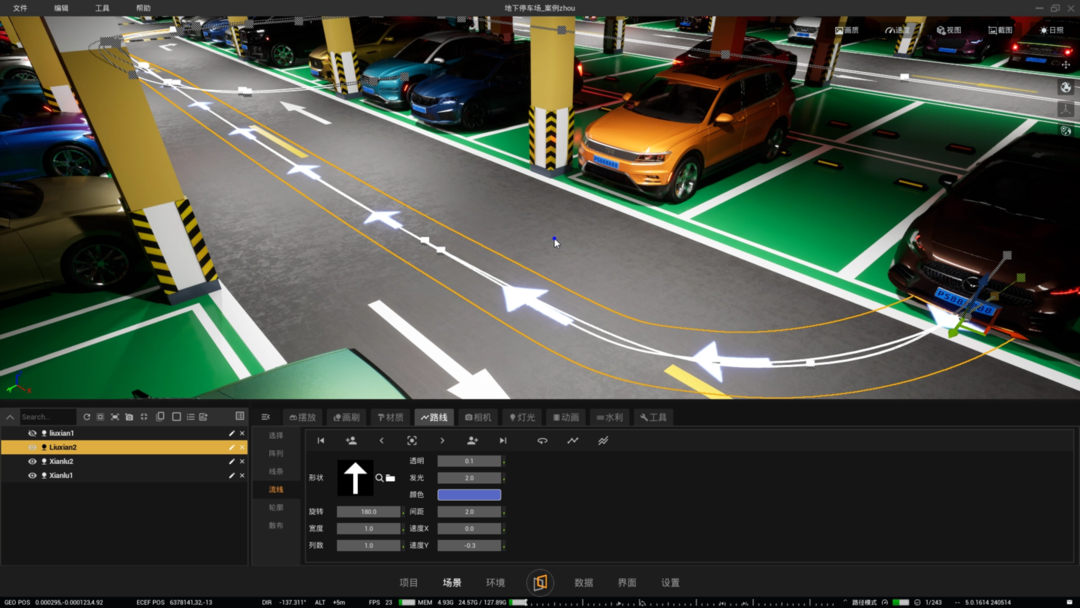Viewport: 1080px width, 608px height.
Task: Toggle visibility of liuxian1 layer
Action: tap(32, 434)
